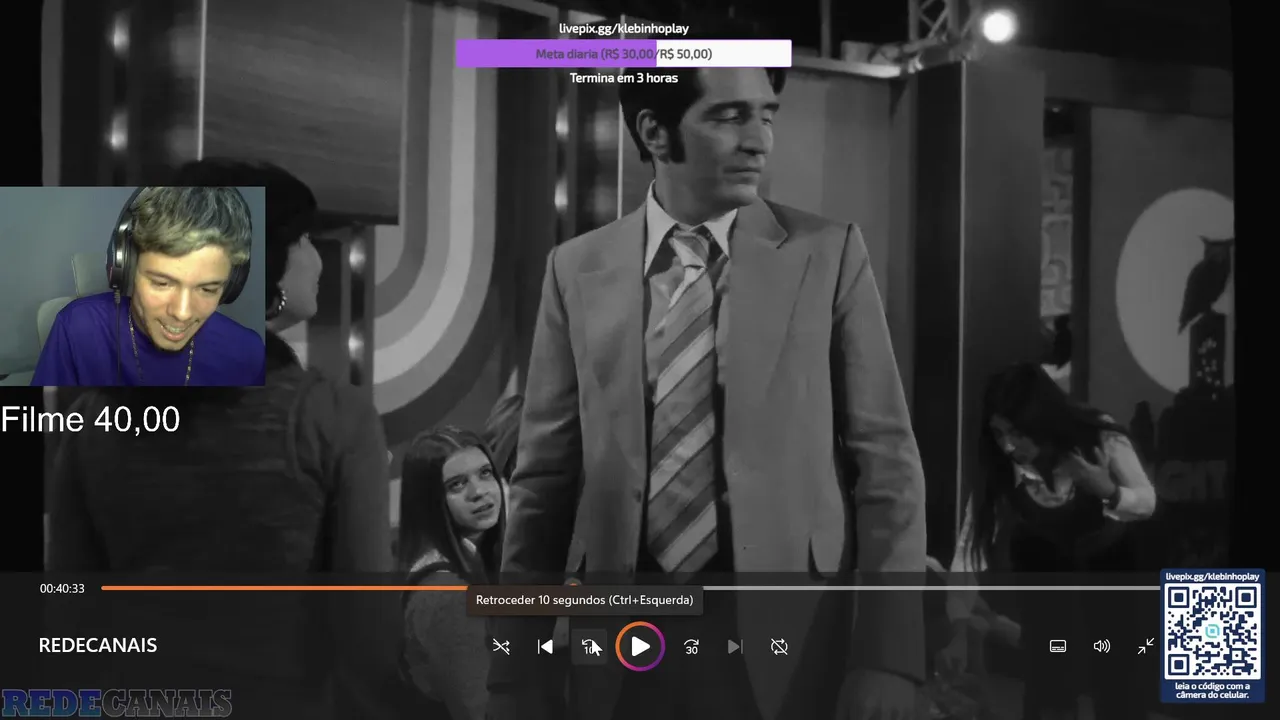
Task: Exit fullscreen with the collapse icon
Action: pyautogui.click(x=1146, y=646)
